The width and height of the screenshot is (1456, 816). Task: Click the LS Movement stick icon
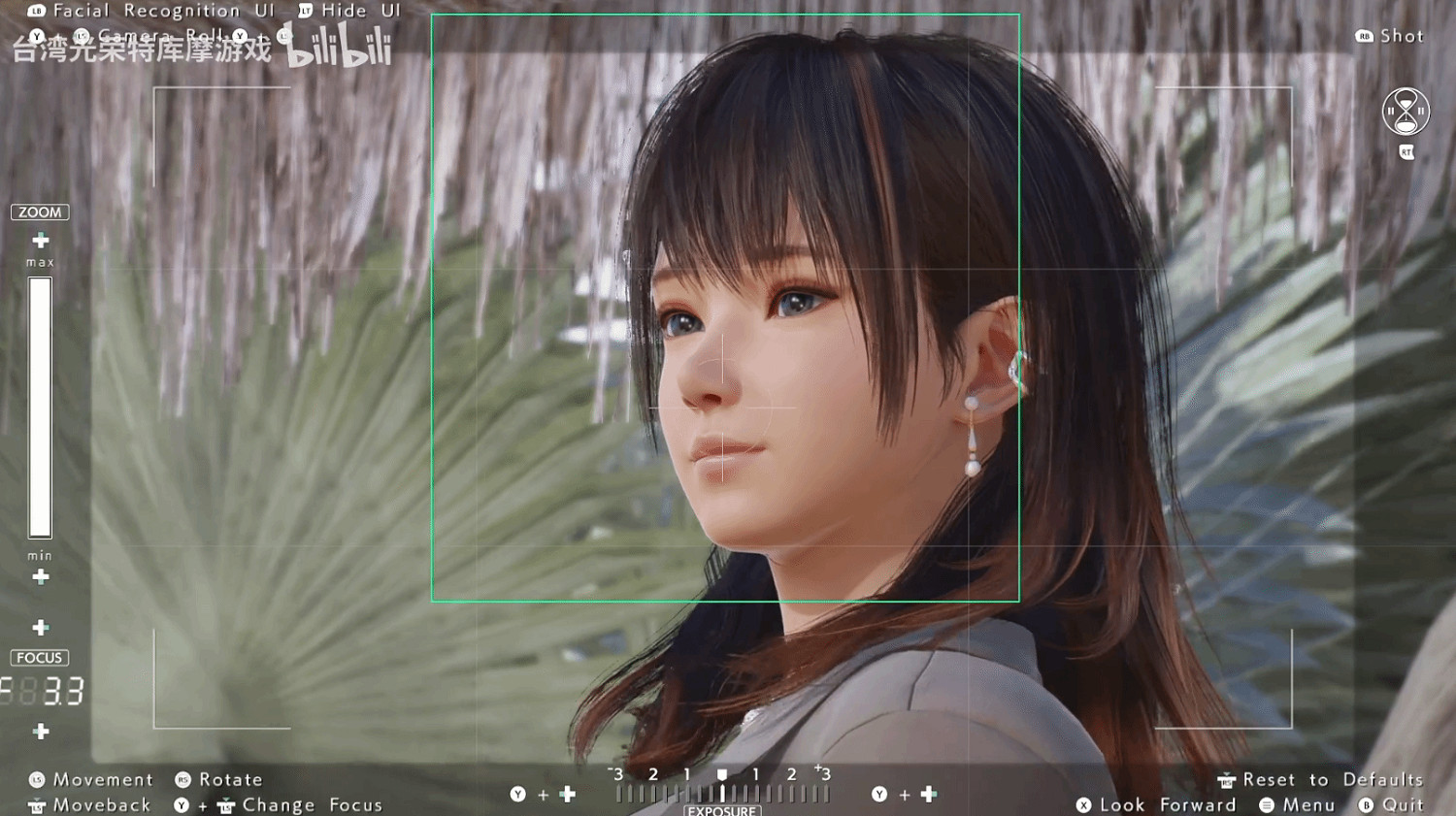37,780
